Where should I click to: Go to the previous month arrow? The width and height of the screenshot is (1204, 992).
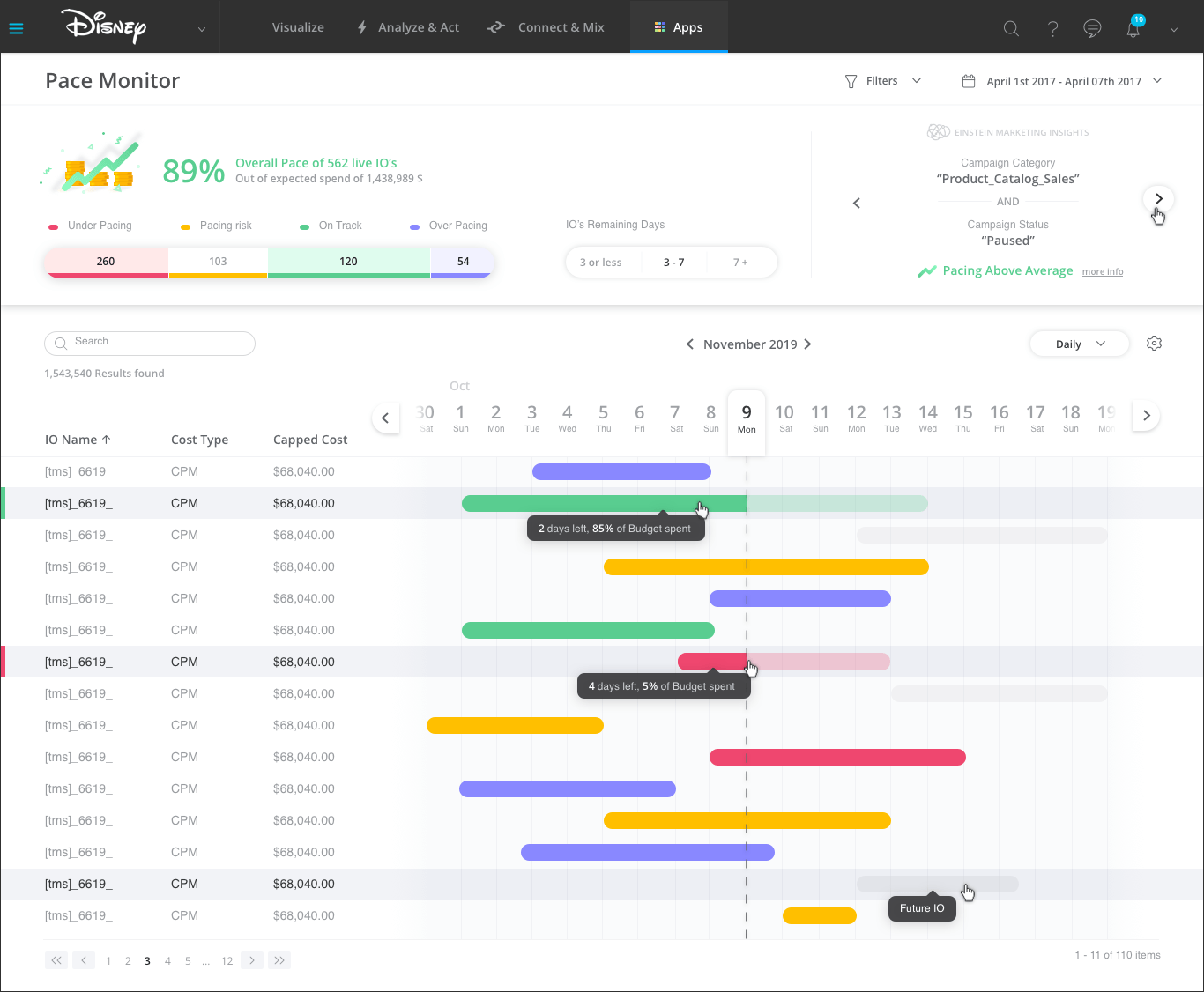689,344
